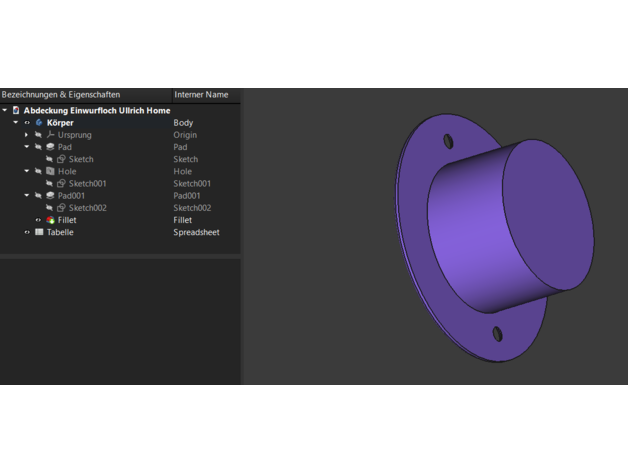Toggle visibility of Sketch001
This screenshot has height=472, width=628.
49,184
